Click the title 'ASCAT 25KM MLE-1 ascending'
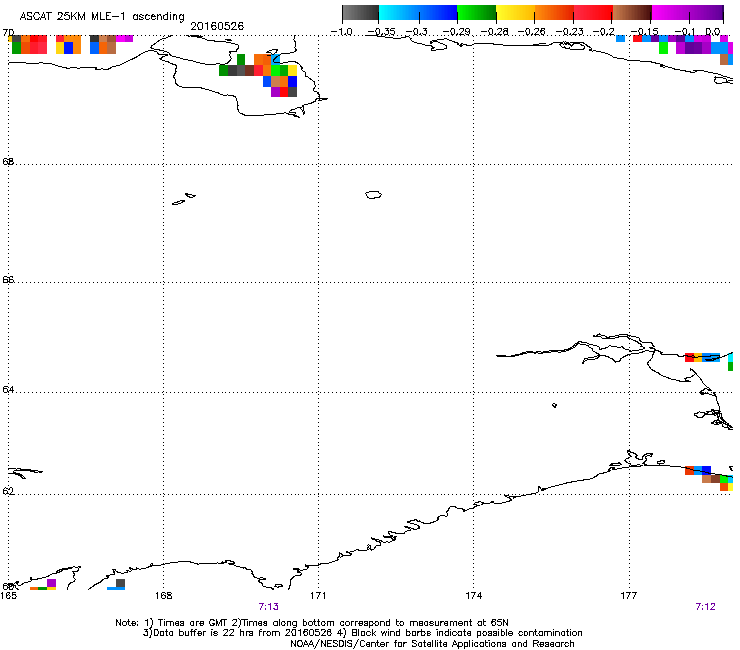740x650 pixels. pos(102,17)
